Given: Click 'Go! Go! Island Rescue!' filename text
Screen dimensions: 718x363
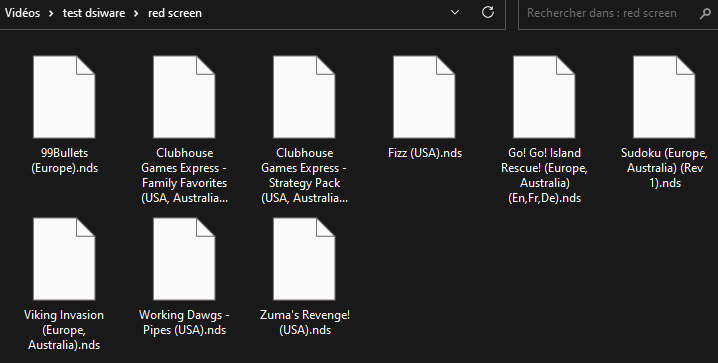Looking at the screenshot, I should (544, 175).
